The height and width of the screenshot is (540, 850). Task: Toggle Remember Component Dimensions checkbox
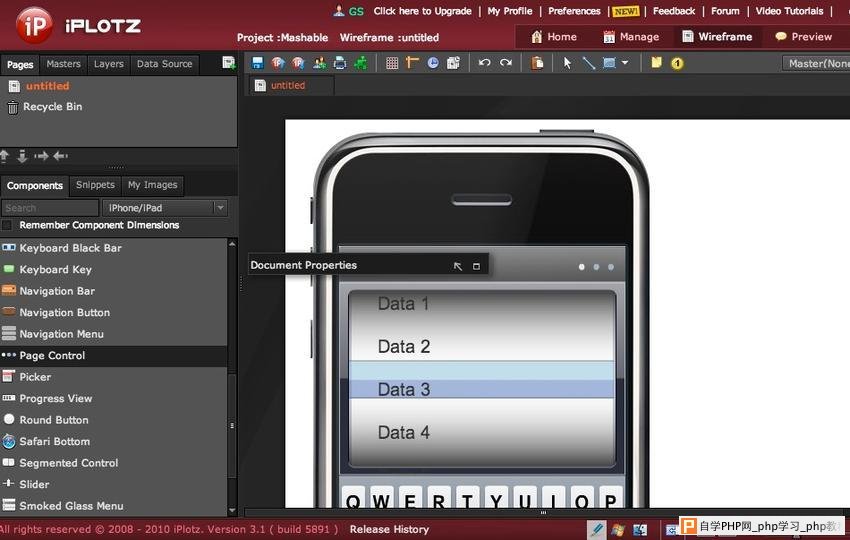7,225
